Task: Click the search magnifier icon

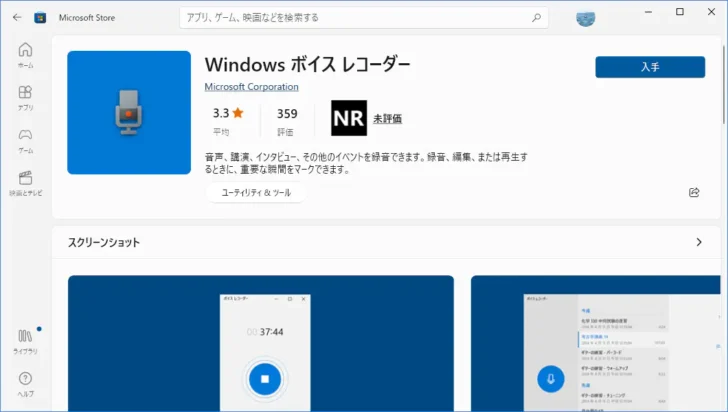Action: pos(536,18)
